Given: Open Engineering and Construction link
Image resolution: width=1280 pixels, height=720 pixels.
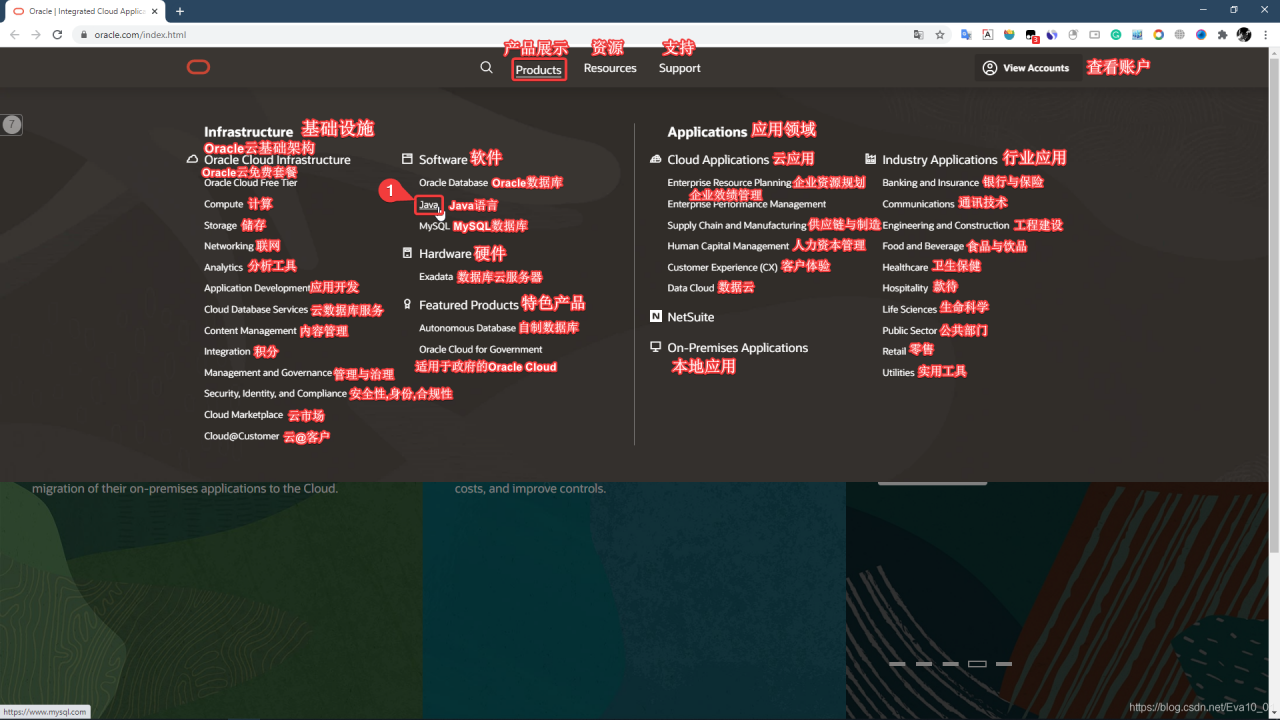Looking at the screenshot, I should pyautogui.click(x=946, y=226).
